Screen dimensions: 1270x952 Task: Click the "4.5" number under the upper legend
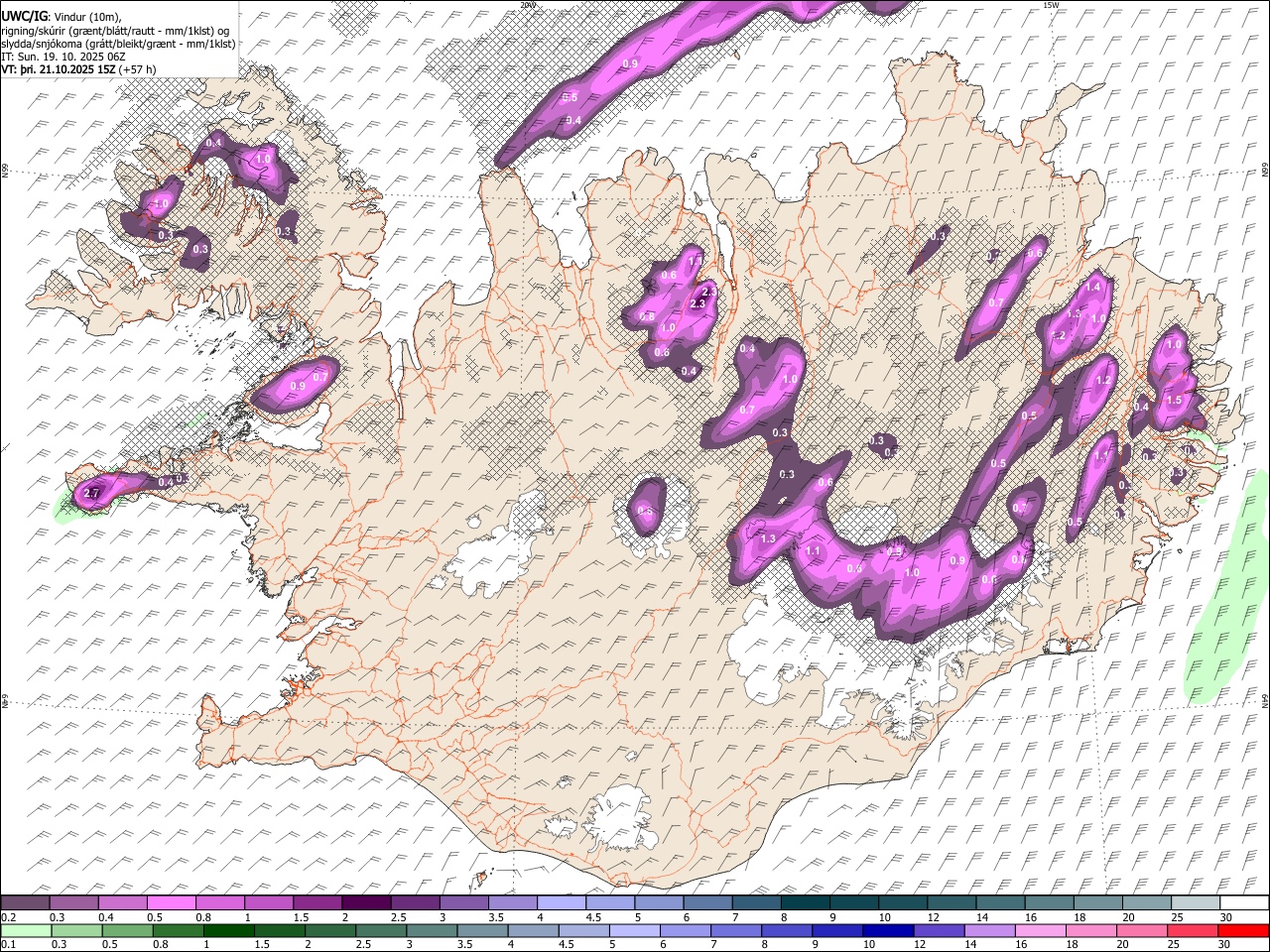(592, 917)
